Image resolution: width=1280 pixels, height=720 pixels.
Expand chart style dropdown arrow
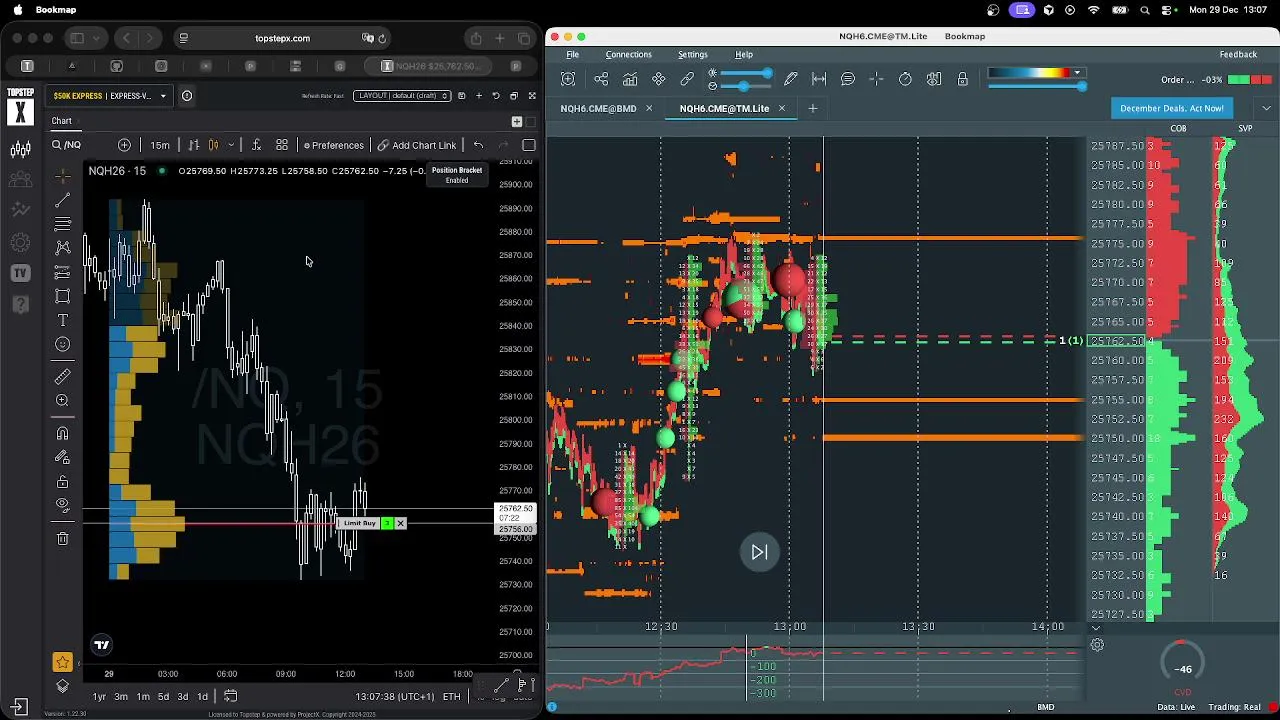231,145
